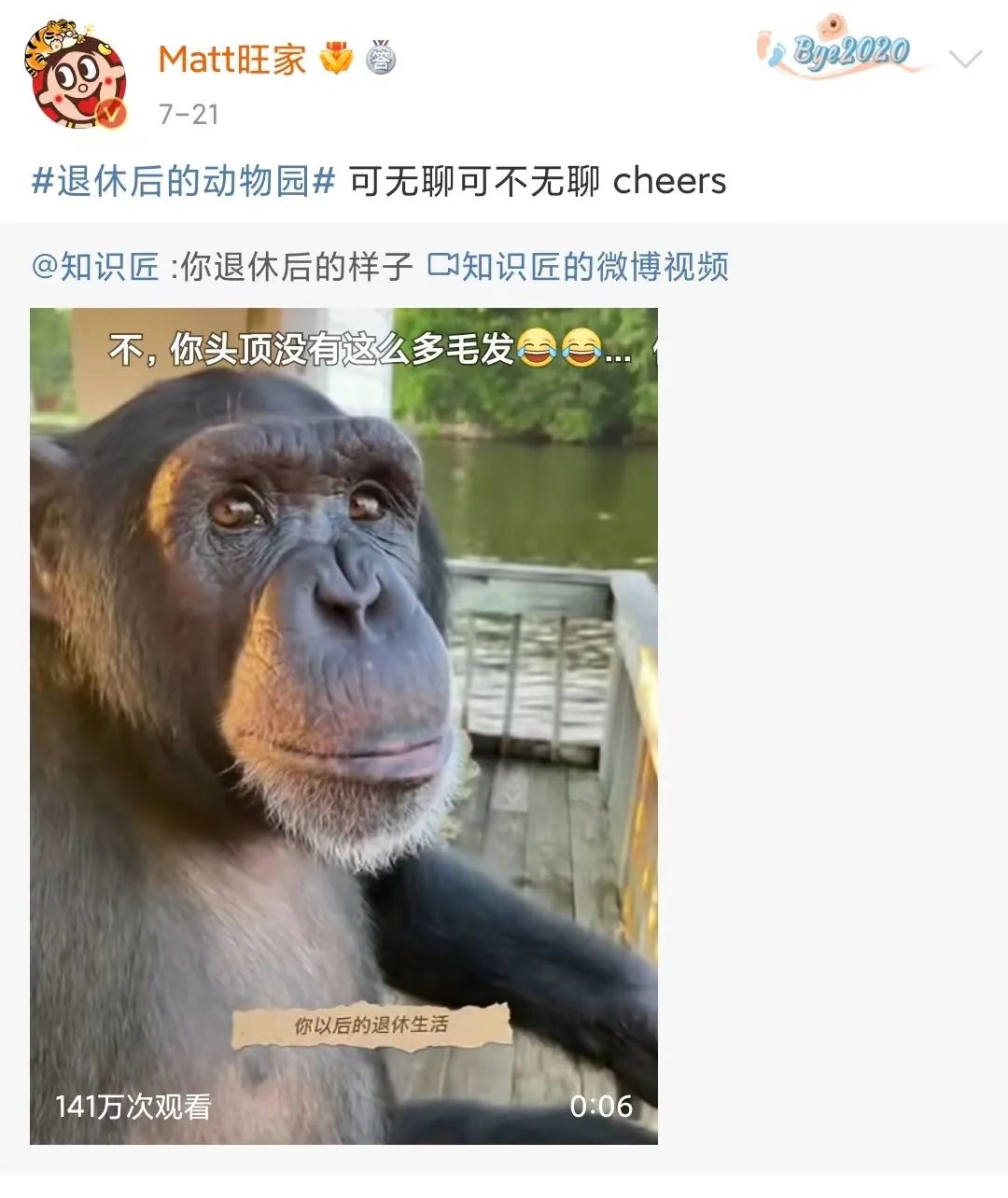Click the 0:06 video duration label

click(601, 1107)
